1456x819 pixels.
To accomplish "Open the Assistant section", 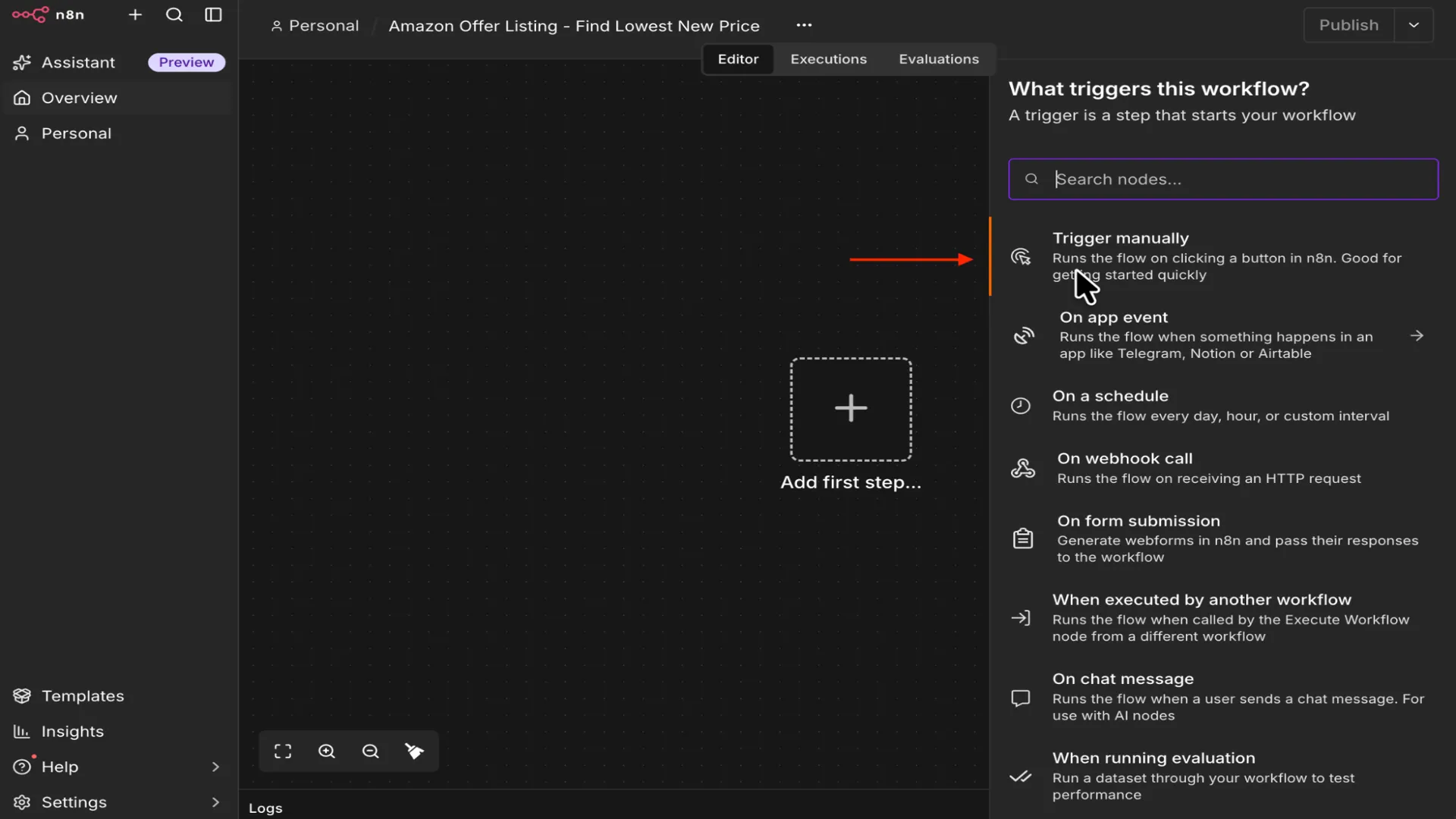I will click(x=78, y=62).
